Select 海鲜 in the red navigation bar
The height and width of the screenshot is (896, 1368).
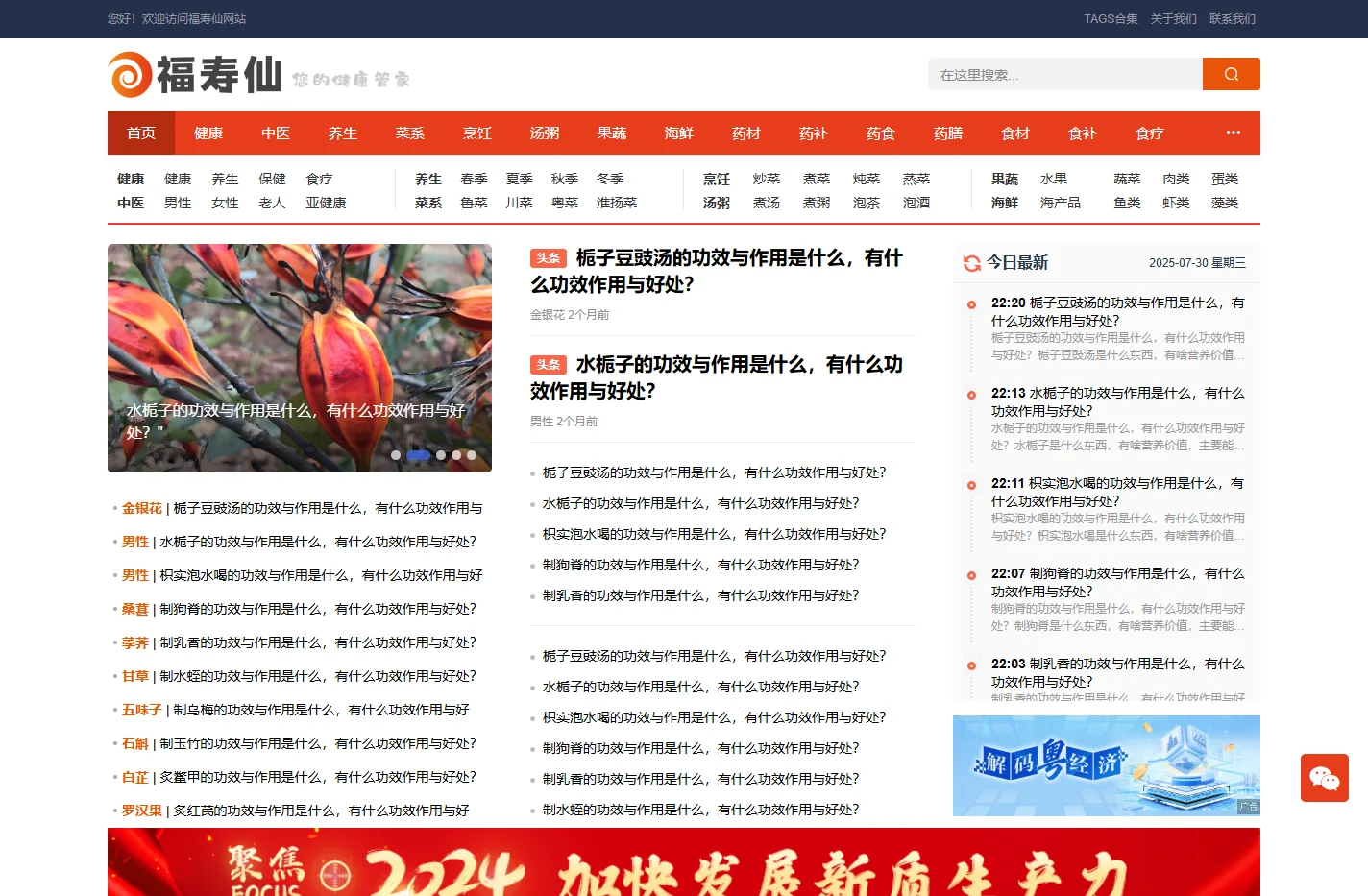[679, 133]
